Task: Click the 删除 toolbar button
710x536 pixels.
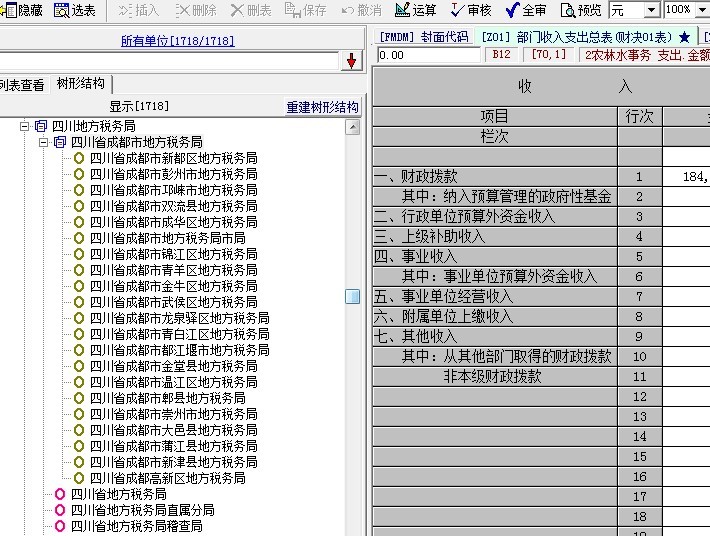Action: tap(196, 10)
